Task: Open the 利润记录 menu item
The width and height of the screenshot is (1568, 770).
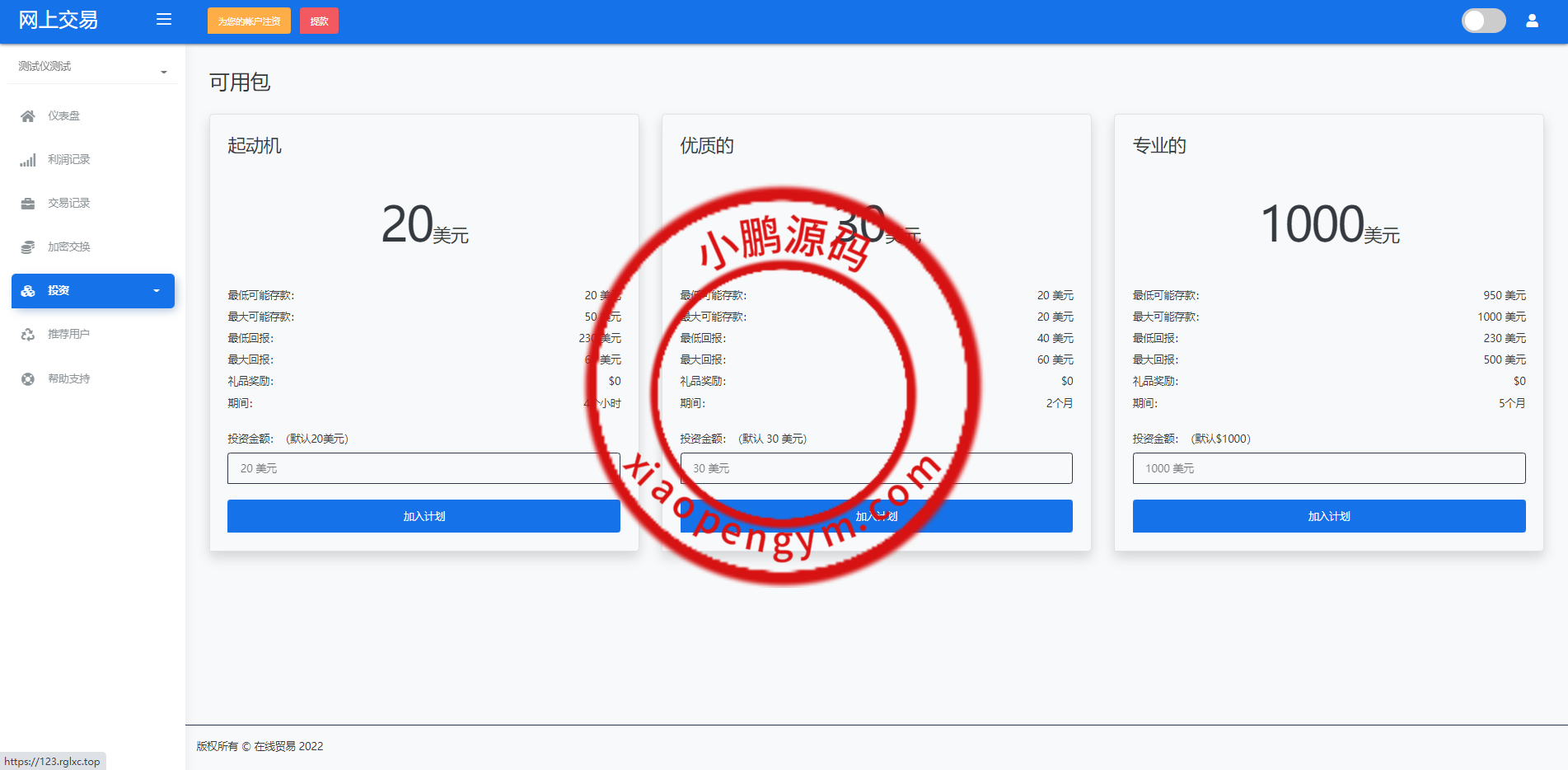Action: pos(69,160)
